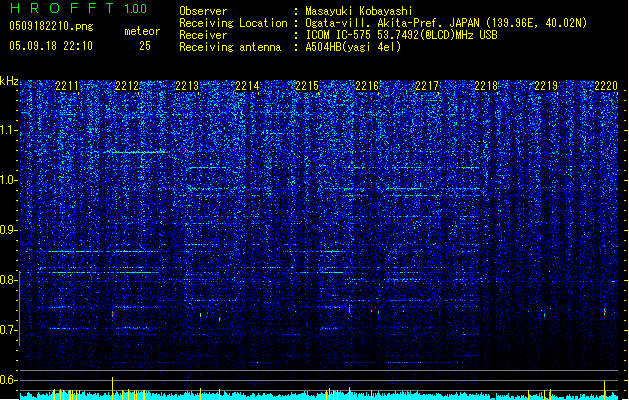This screenshot has width=629, height=400.
Task: Click the 1.1 frequency axis label
Action: pos(9,130)
